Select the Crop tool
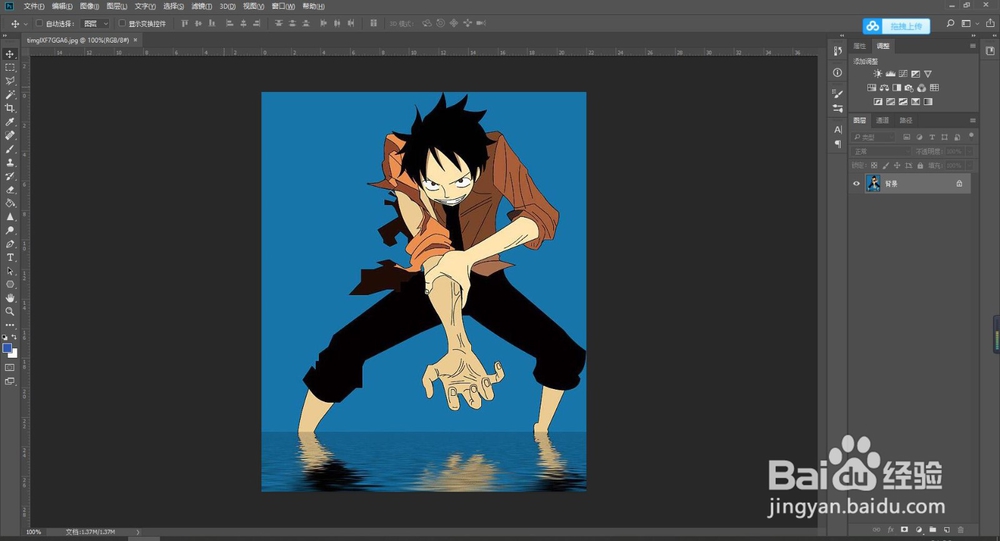The width and height of the screenshot is (1000, 541). (10, 108)
